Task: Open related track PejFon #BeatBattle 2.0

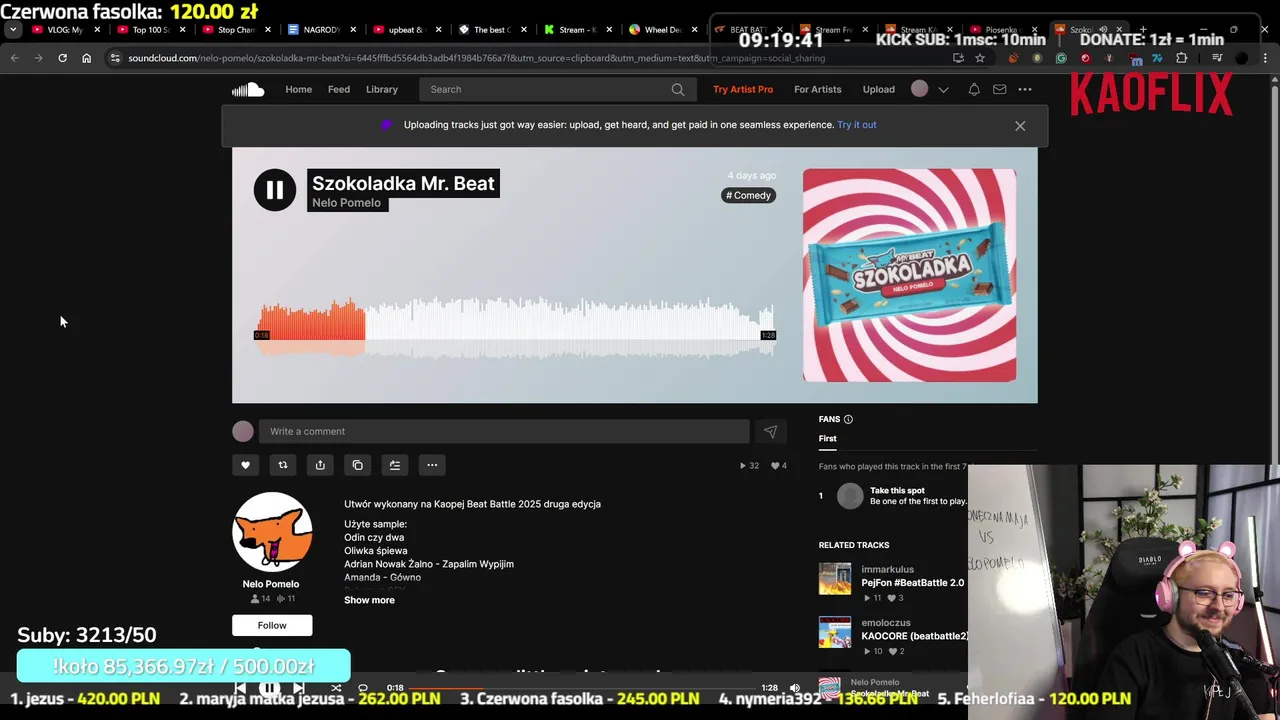Action: click(x=912, y=583)
